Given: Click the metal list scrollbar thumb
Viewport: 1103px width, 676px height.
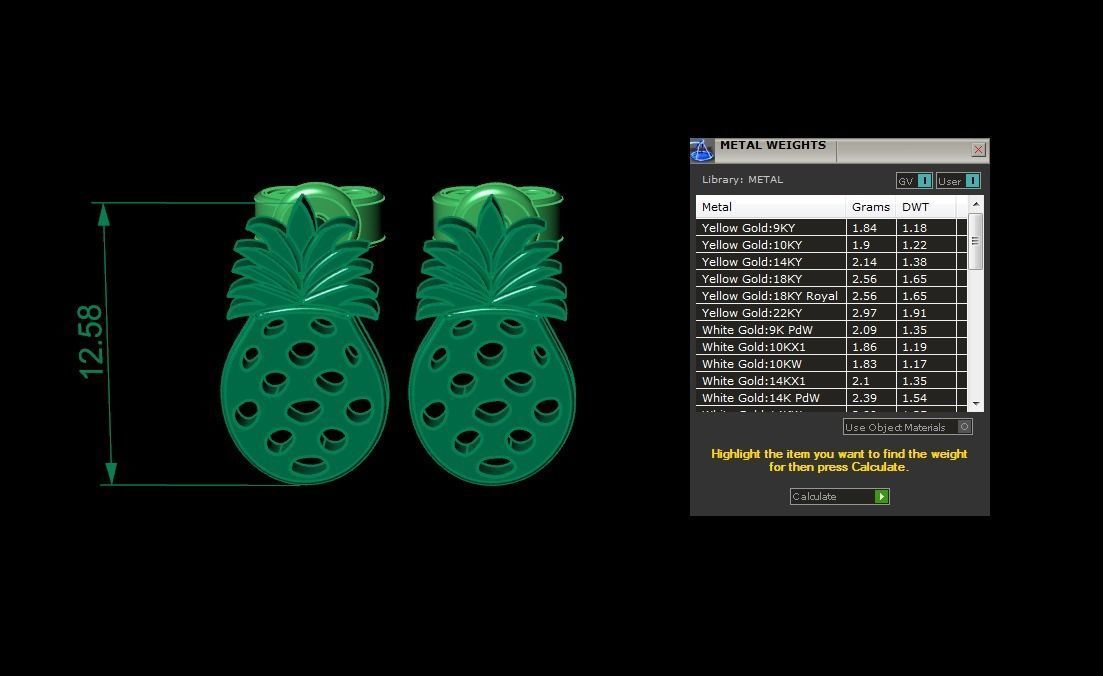Looking at the screenshot, I should pos(976,241).
